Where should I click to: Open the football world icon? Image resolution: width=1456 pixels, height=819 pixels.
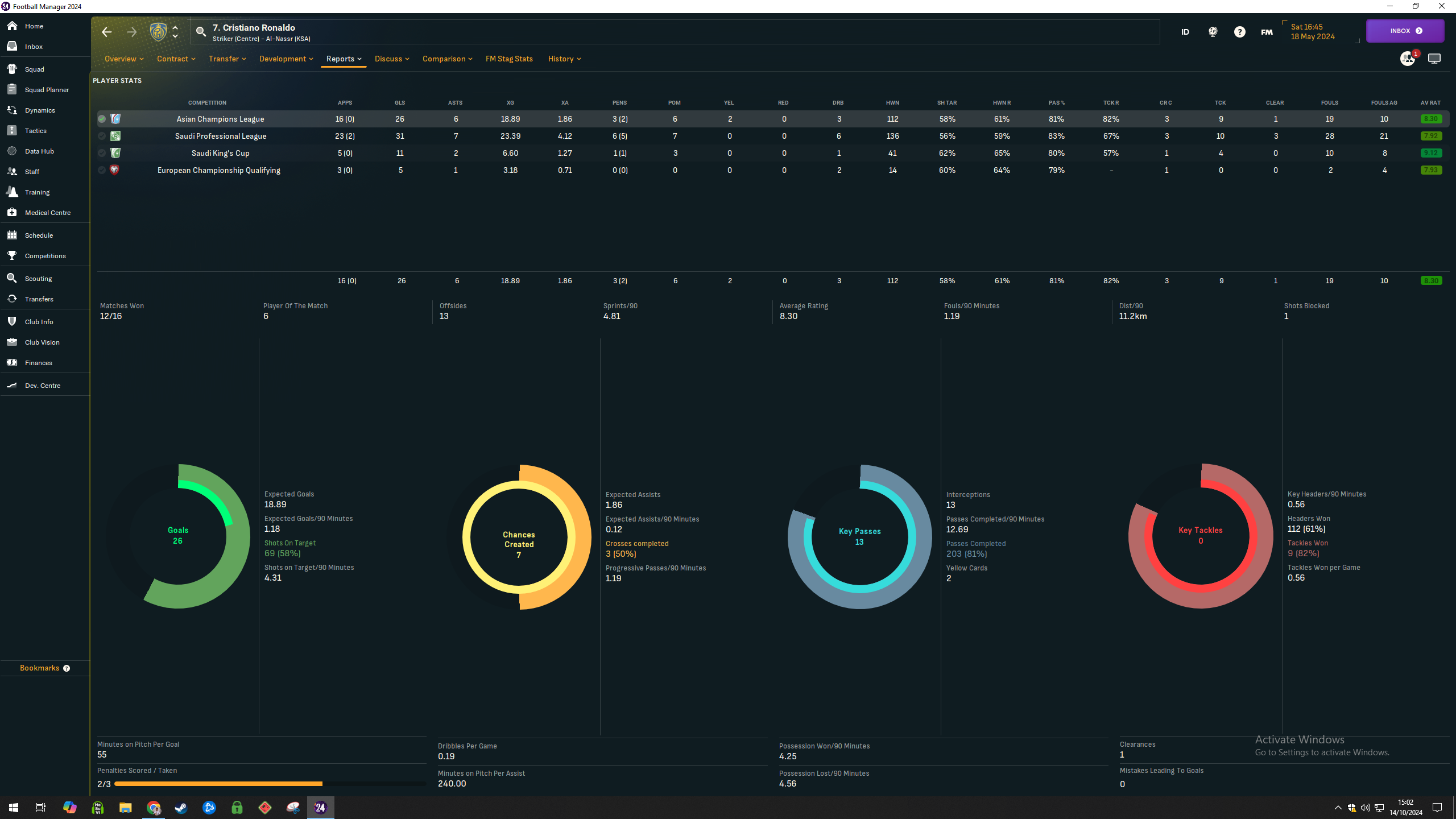coord(1213,32)
